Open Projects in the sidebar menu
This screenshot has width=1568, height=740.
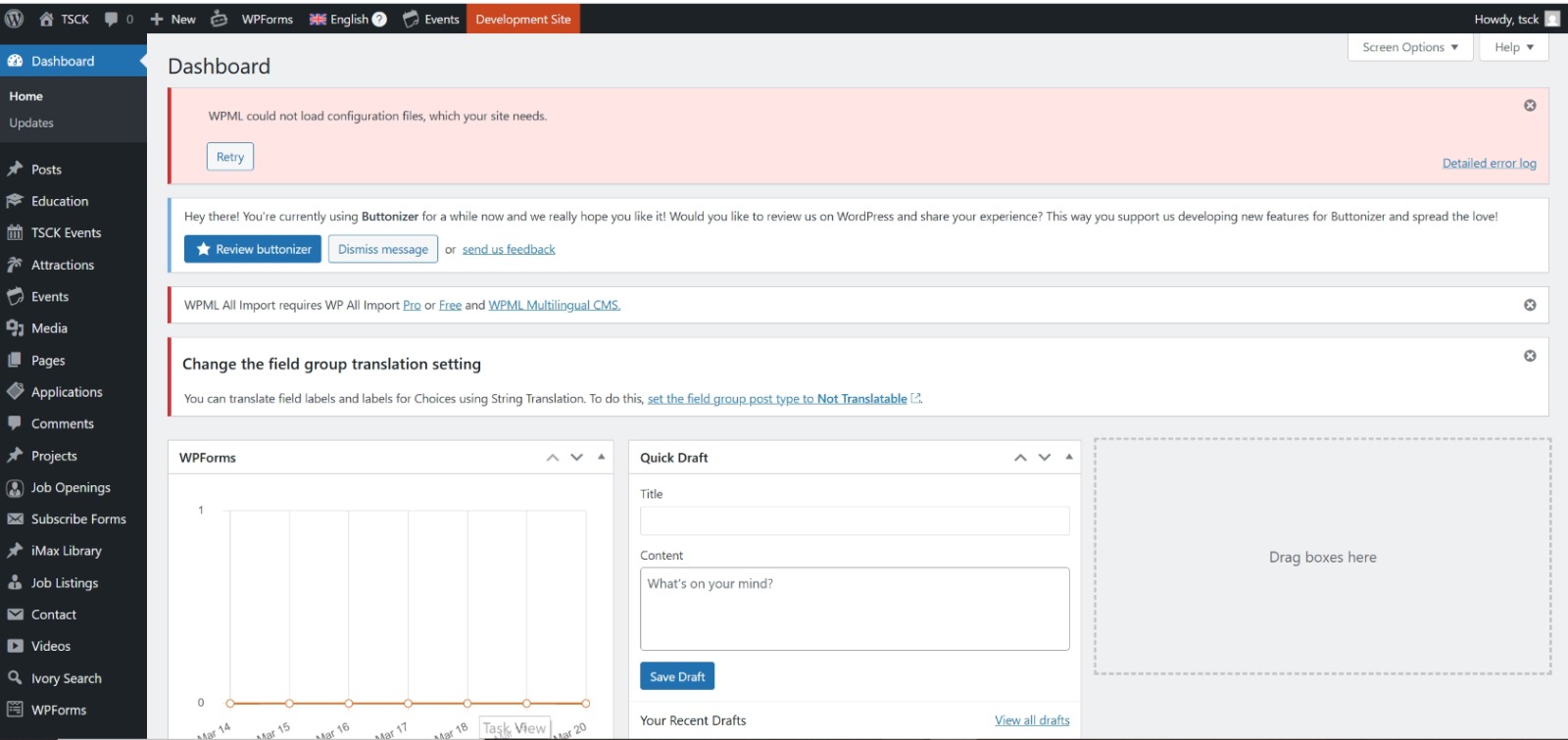click(x=54, y=456)
